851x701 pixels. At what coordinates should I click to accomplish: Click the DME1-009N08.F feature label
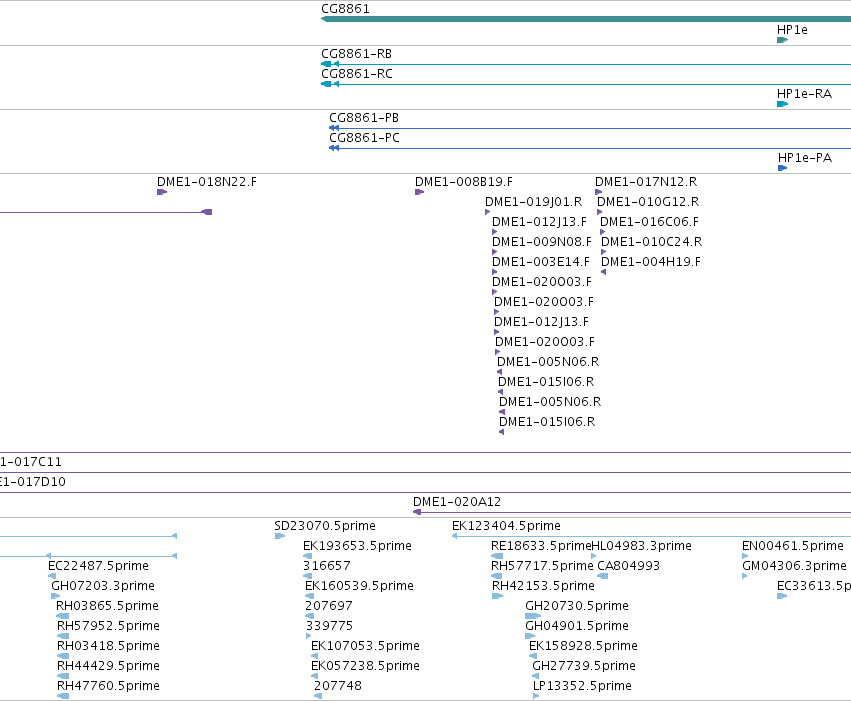point(542,242)
